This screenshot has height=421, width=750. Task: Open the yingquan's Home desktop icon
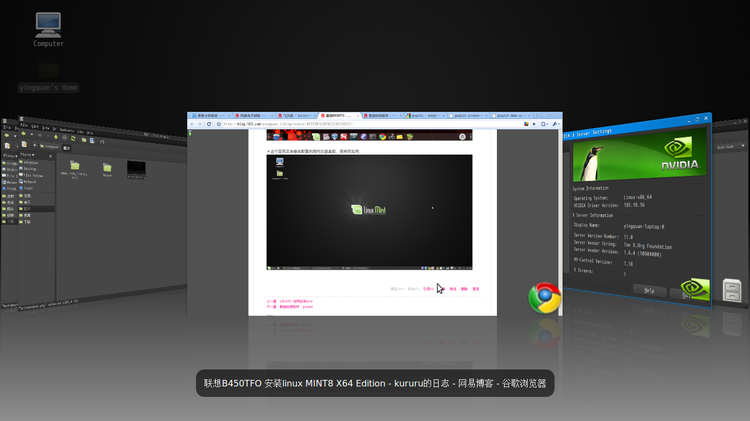[48, 76]
